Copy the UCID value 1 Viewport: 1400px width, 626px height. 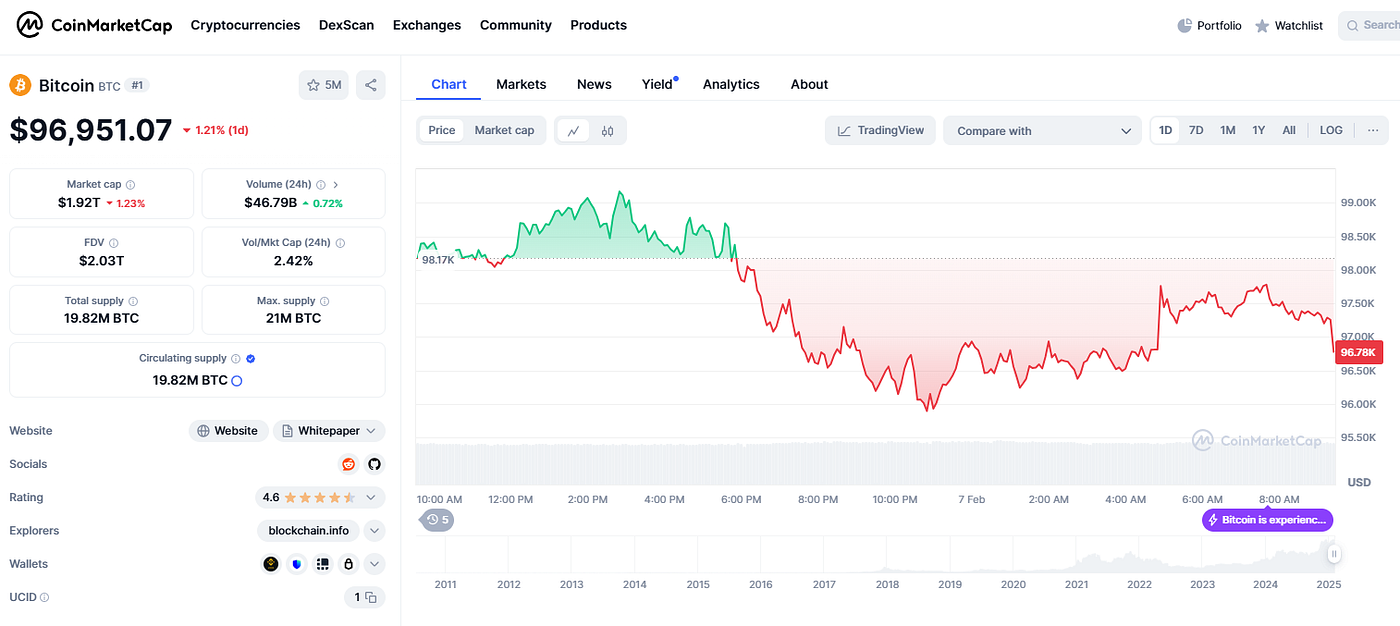[370, 597]
